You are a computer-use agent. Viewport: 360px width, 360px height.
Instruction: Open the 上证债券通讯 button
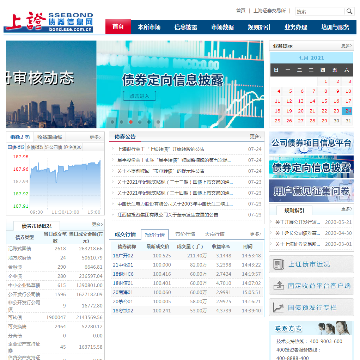coord(311,265)
